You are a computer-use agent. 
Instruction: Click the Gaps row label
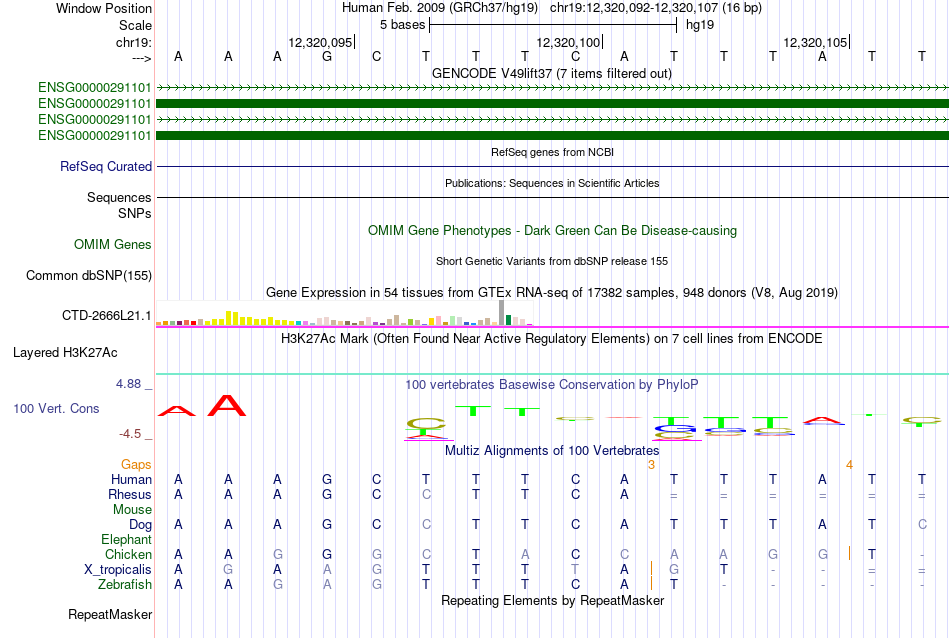coord(136,464)
